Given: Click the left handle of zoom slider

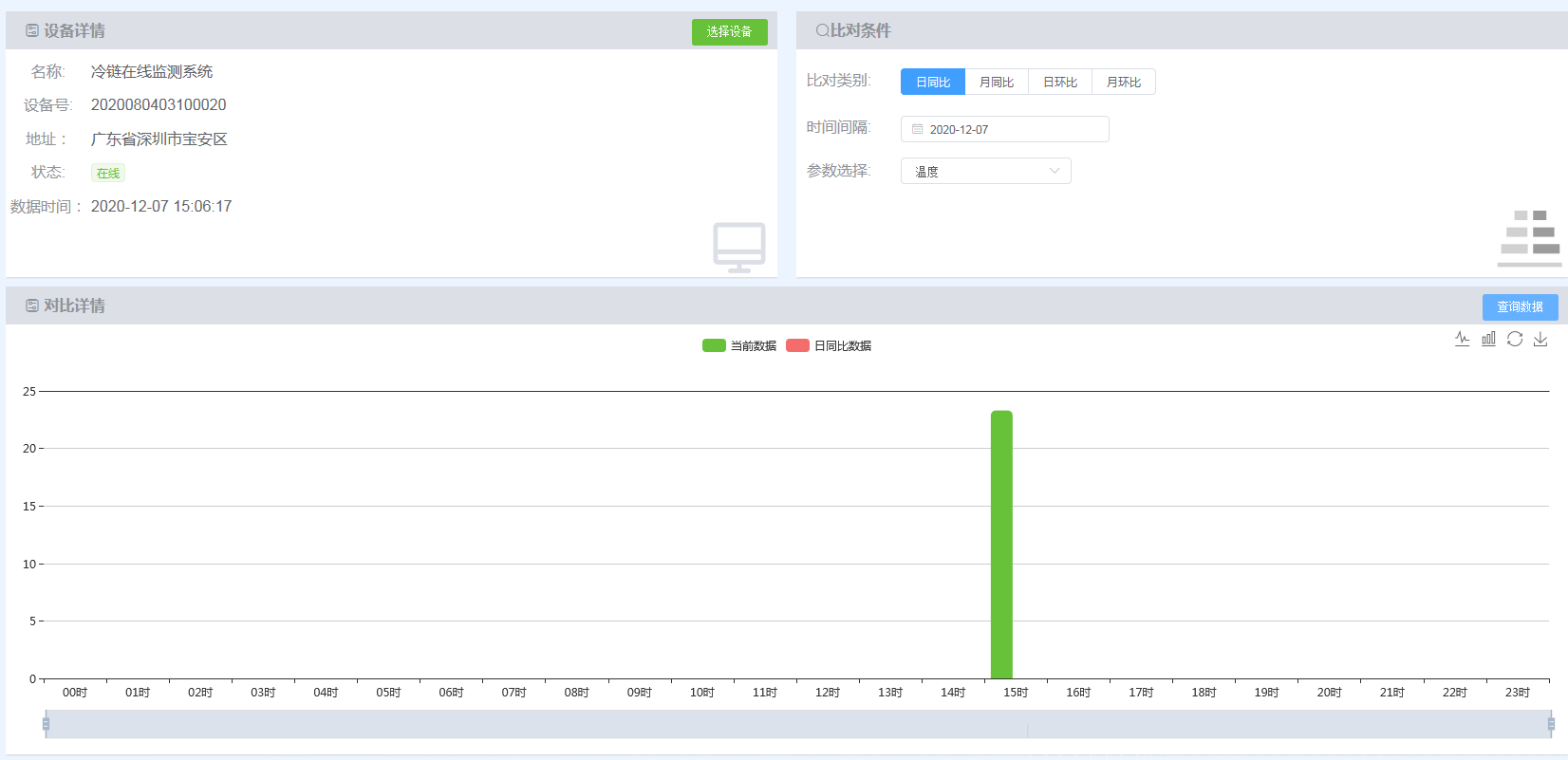Looking at the screenshot, I should coord(46,724).
